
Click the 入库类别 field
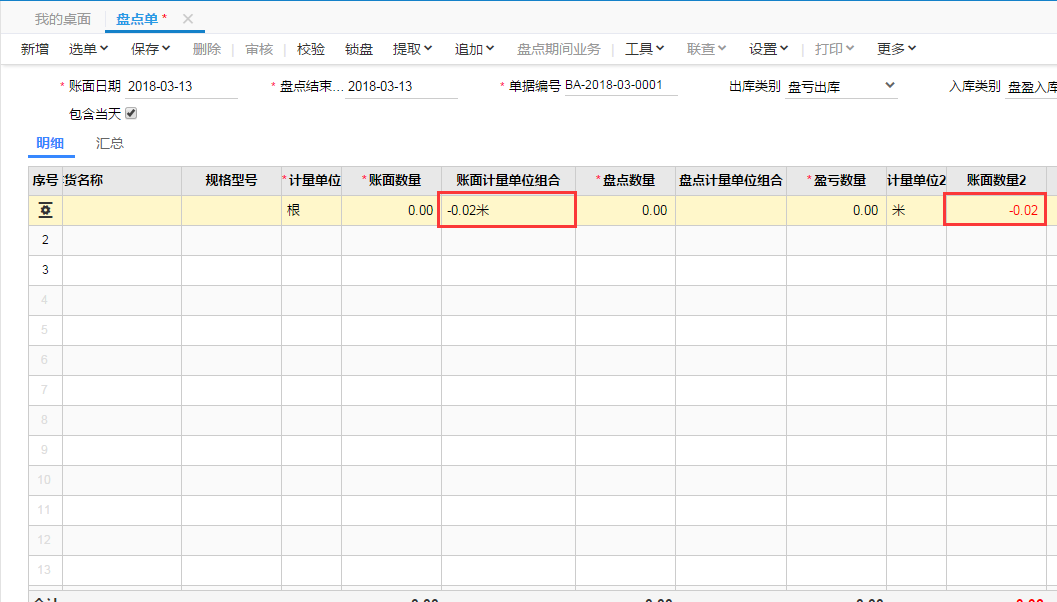[1031, 87]
